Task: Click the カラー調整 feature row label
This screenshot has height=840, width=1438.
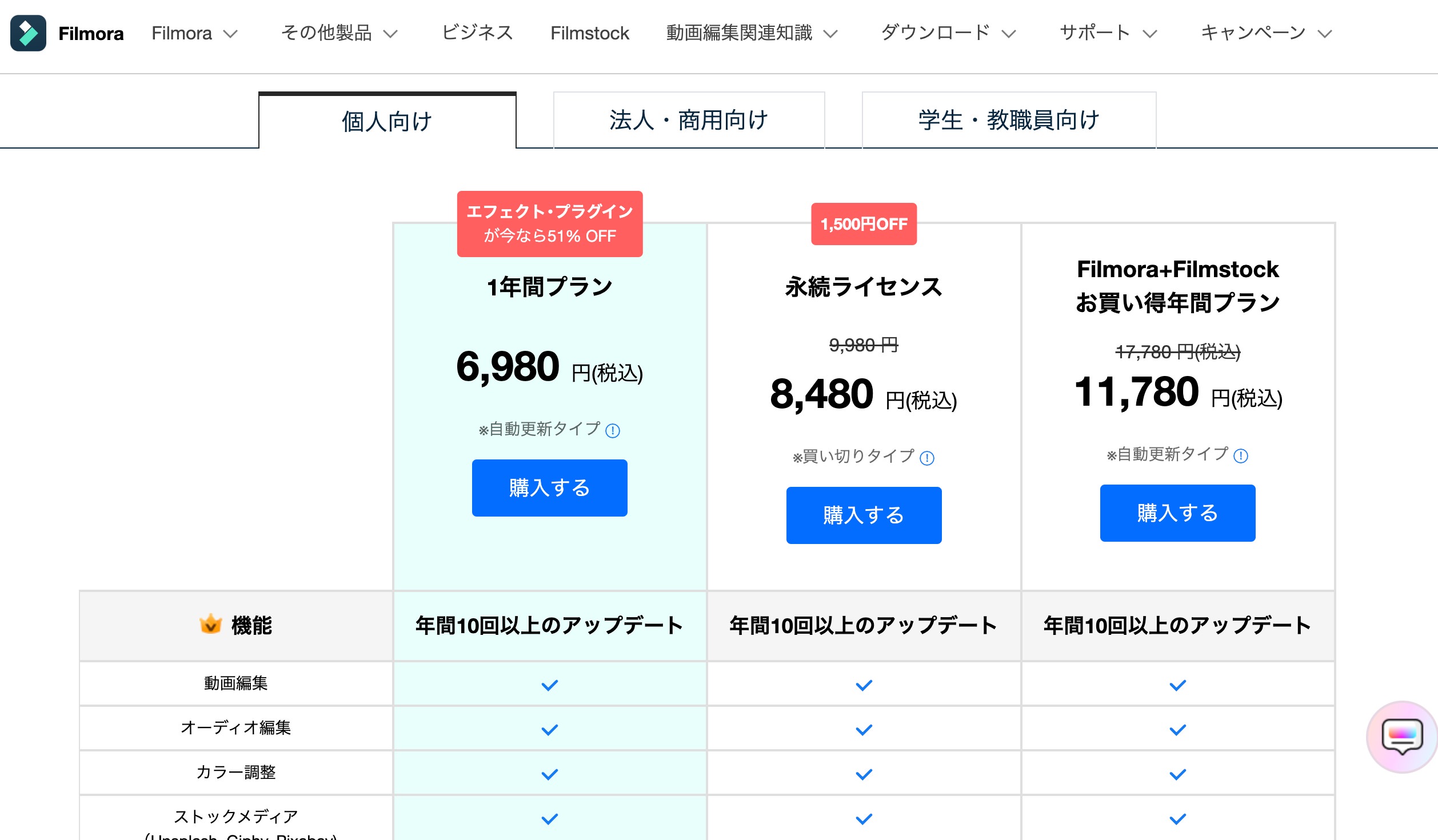Action: [x=235, y=773]
